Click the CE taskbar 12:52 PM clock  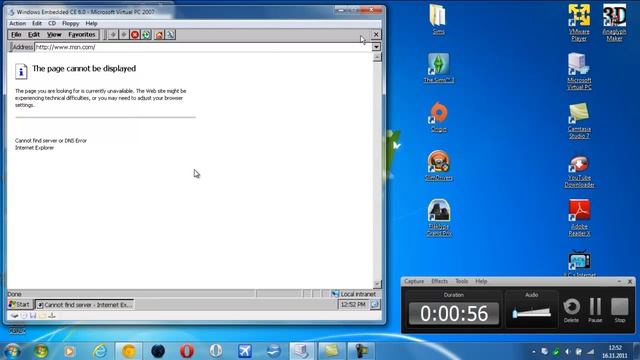coord(353,304)
